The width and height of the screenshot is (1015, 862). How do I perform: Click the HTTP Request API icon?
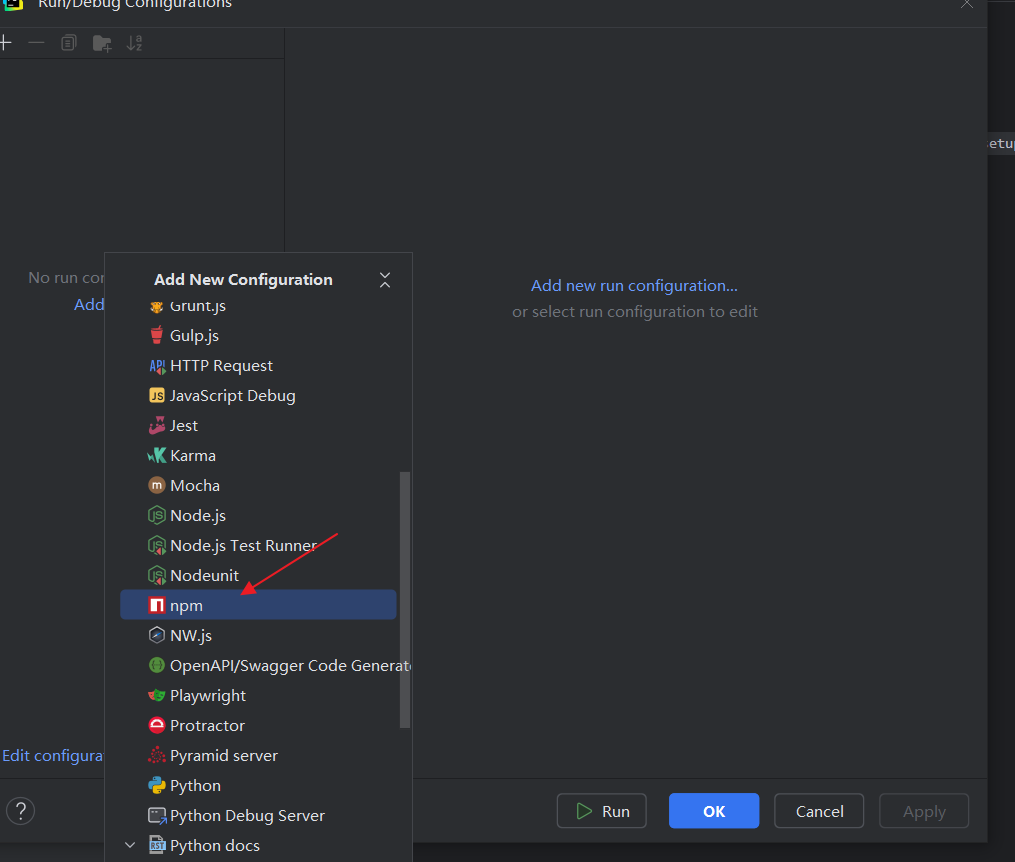[157, 366]
